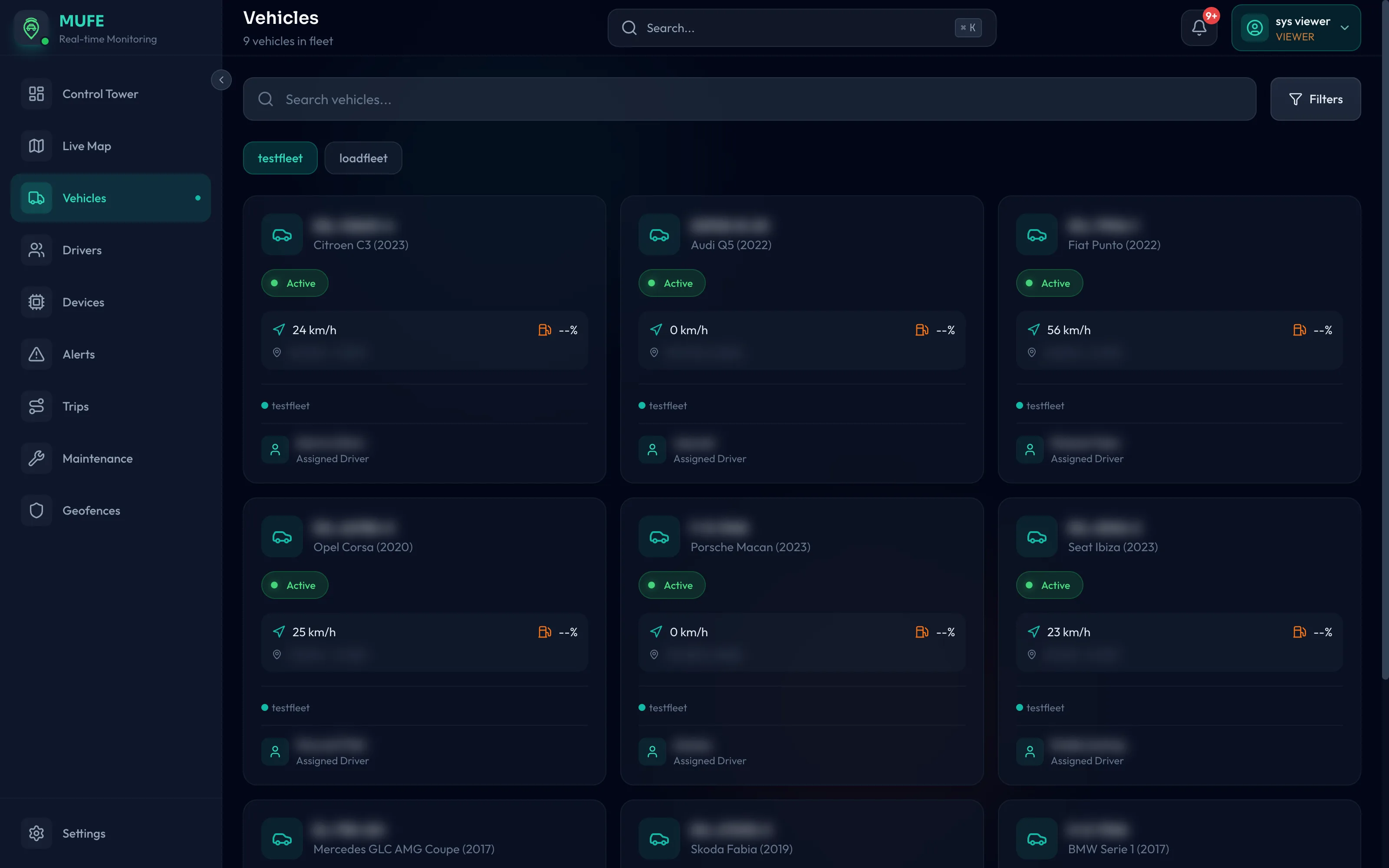
Task: Click the driver icon on Seat Ibiza card
Action: 1030,751
